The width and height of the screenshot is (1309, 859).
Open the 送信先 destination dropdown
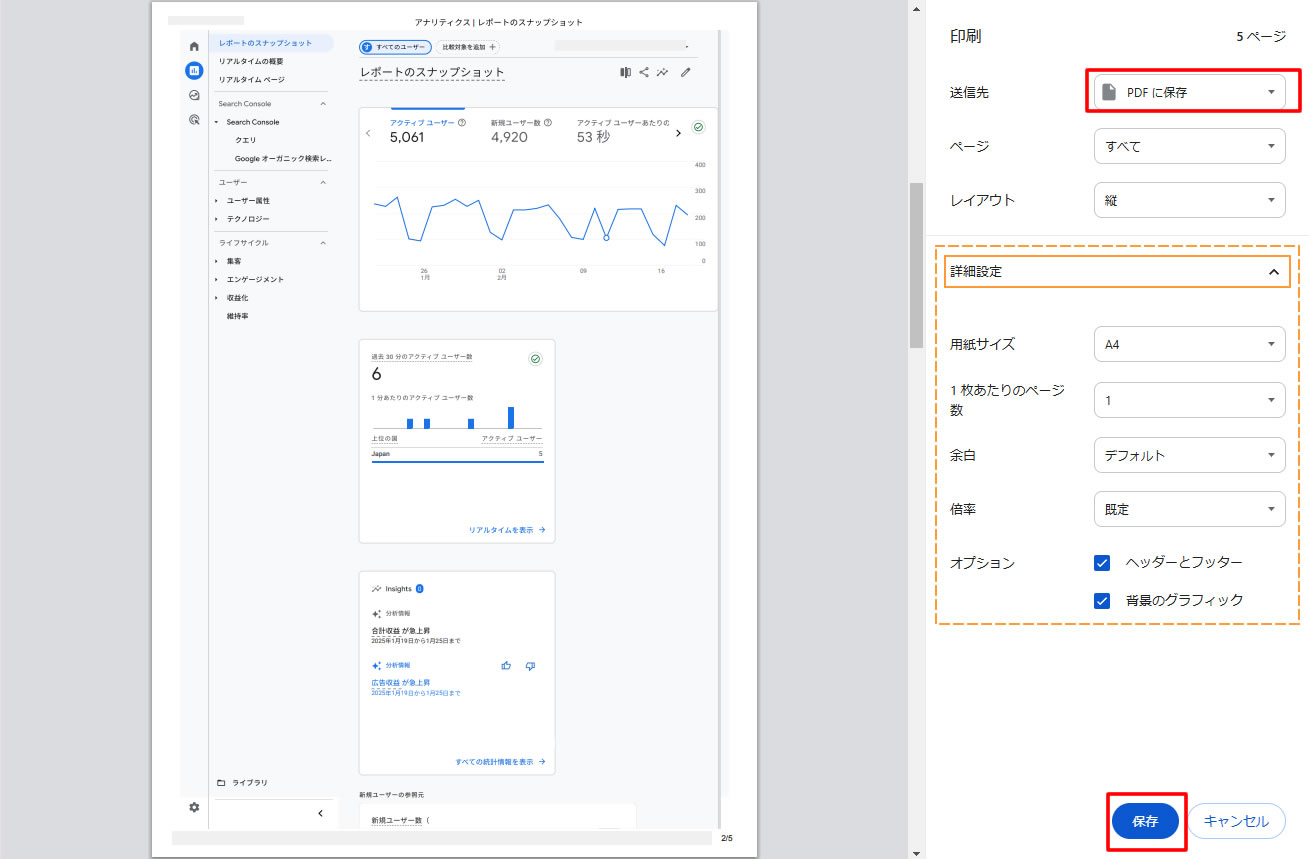point(1190,92)
